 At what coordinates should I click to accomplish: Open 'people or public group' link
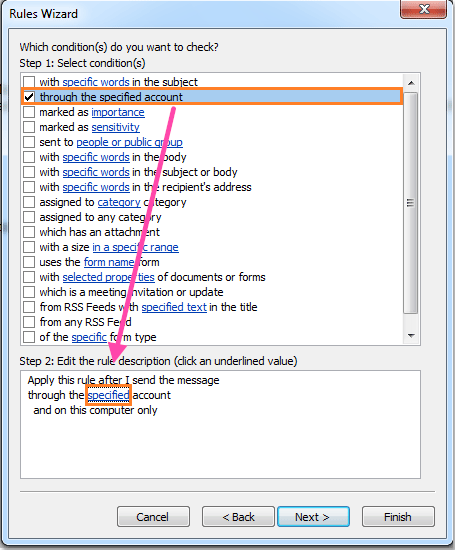pos(129,142)
